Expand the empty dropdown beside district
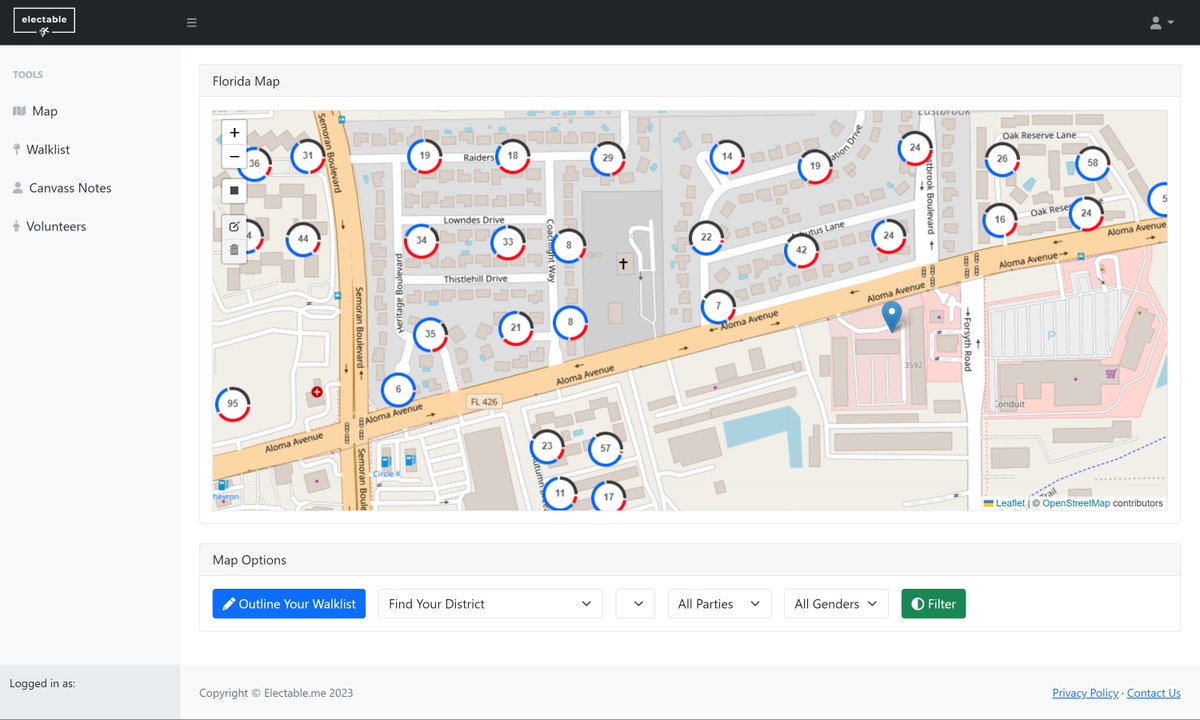1200x720 pixels. click(636, 604)
